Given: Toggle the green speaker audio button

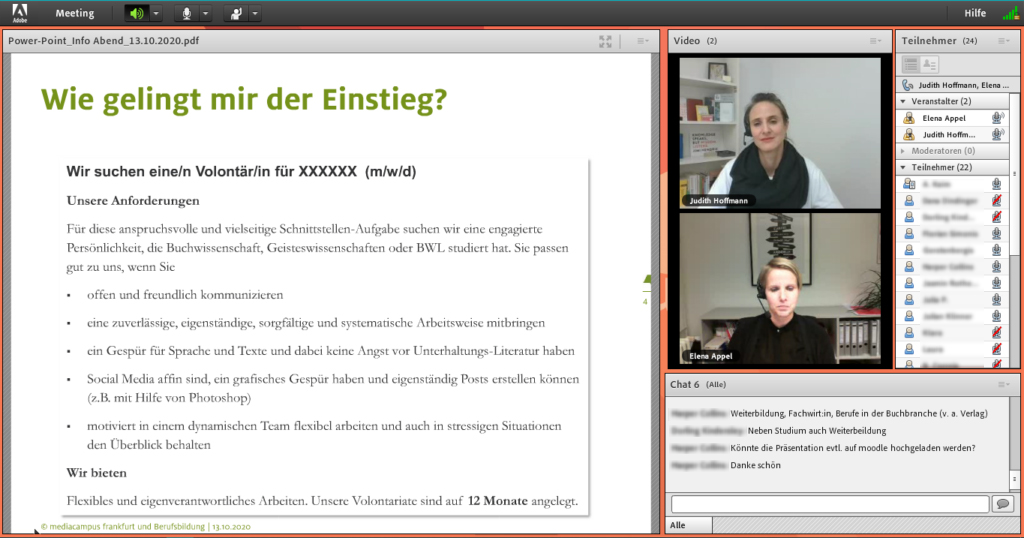Looking at the screenshot, I should click(136, 13).
